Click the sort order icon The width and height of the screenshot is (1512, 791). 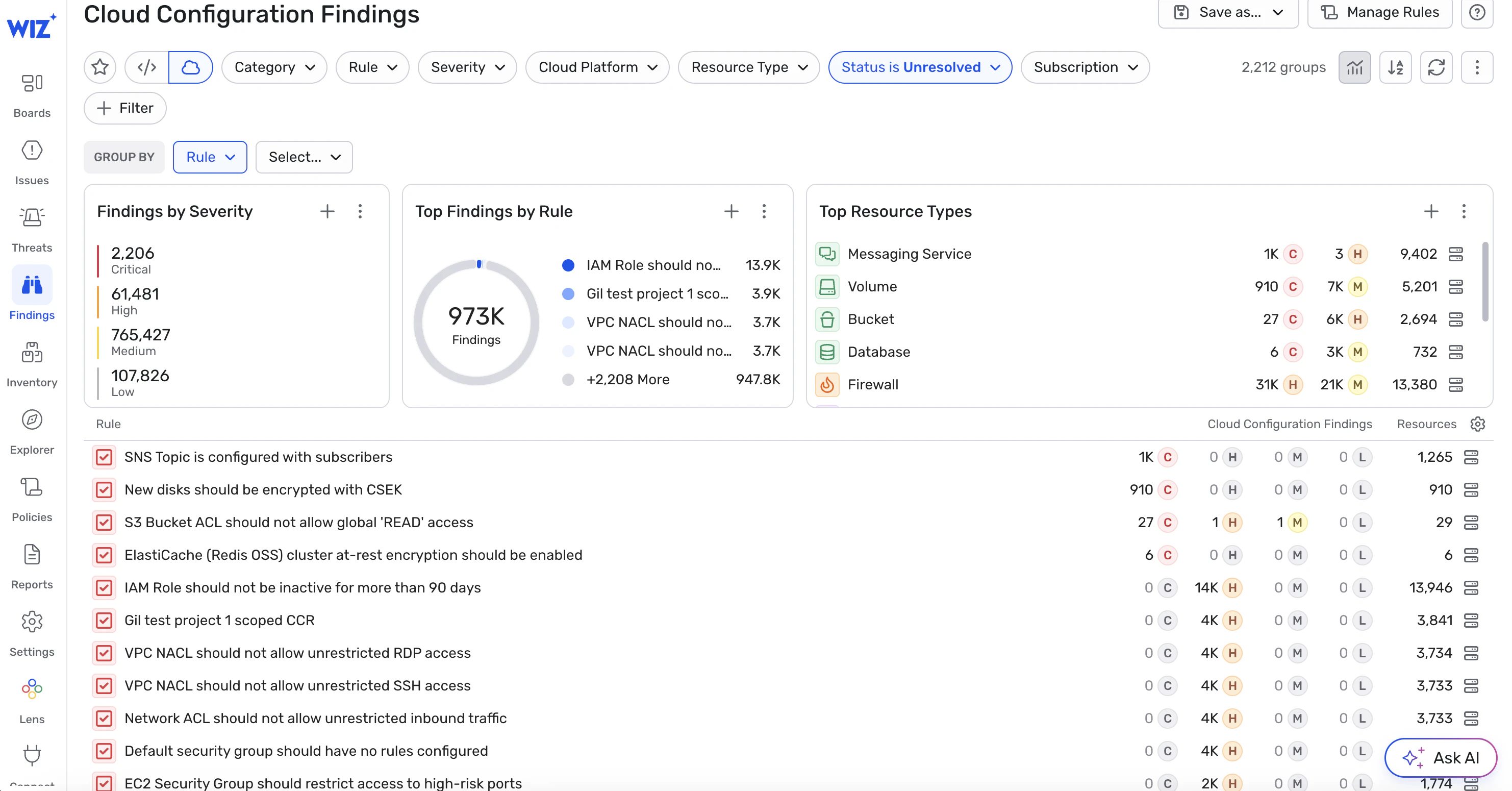(x=1395, y=67)
